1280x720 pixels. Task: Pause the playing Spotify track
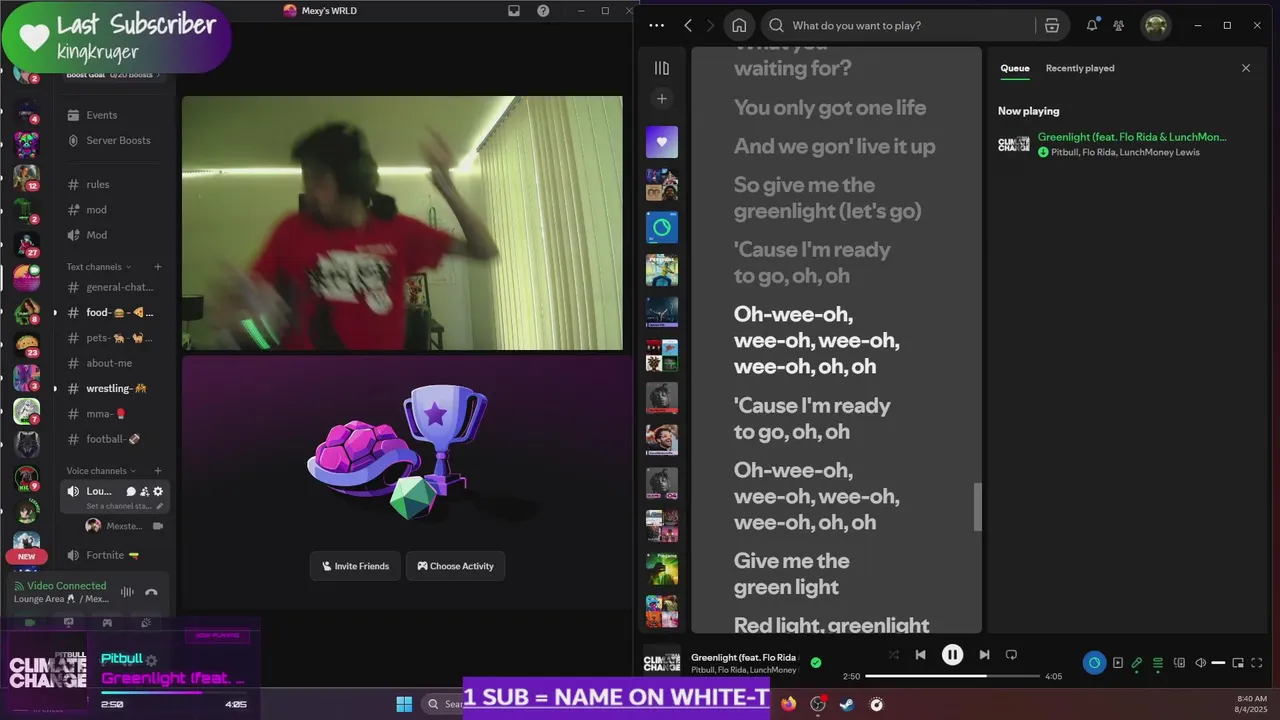tap(952, 655)
